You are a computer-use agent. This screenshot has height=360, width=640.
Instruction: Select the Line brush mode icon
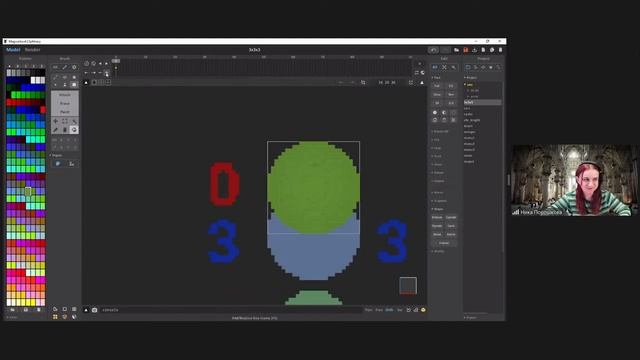56,77
